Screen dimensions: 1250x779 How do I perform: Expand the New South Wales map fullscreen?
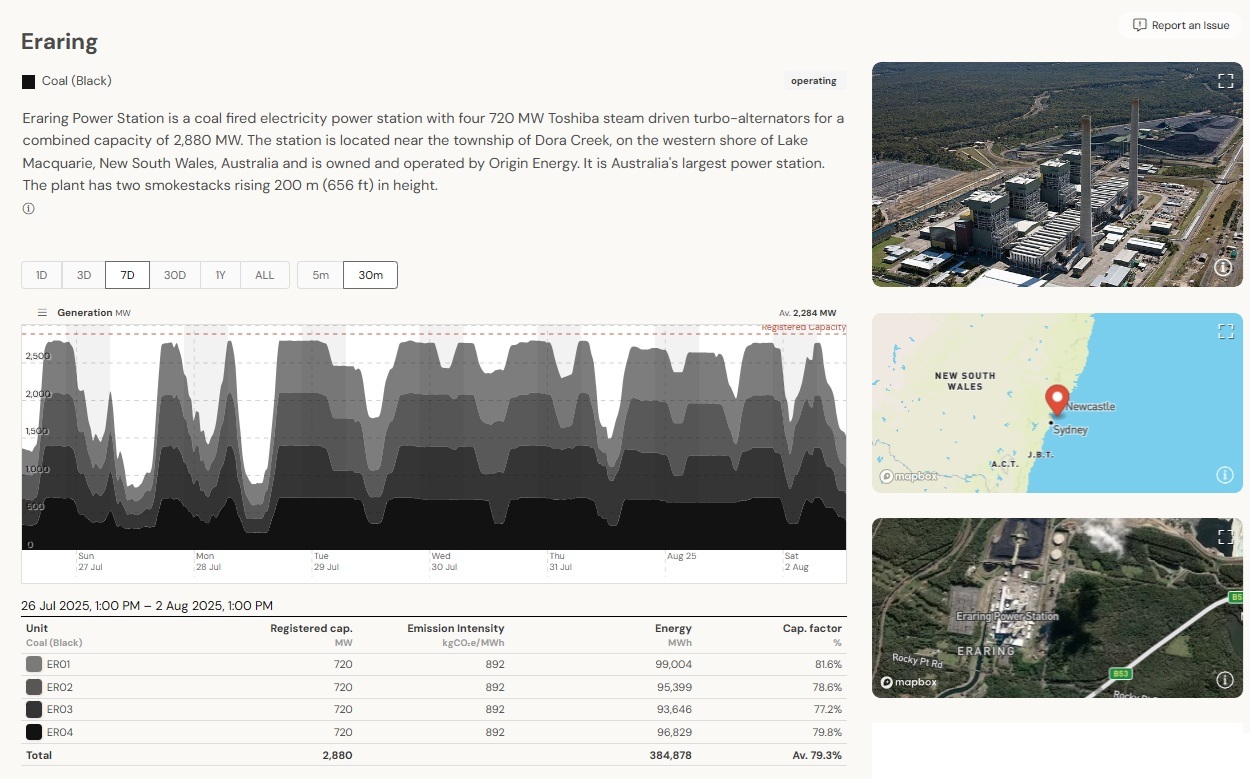(x=1225, y=331)
